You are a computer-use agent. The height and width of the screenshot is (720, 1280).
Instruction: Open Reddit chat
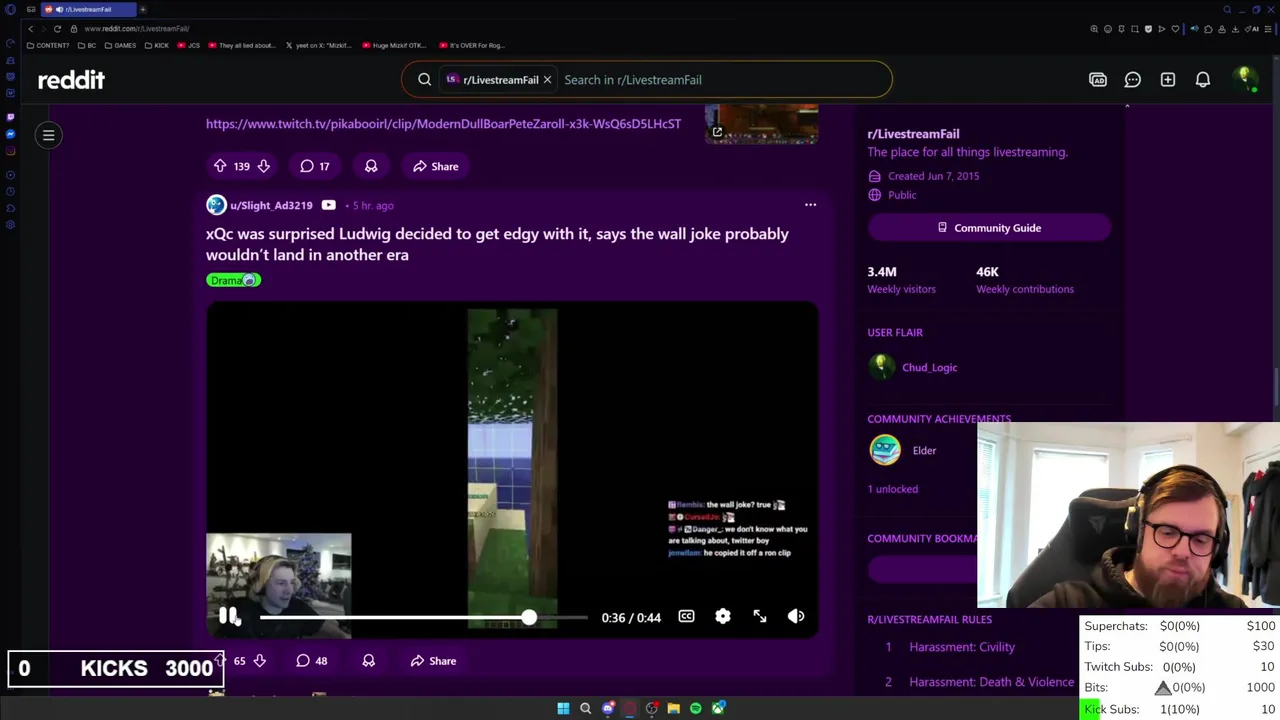(x=1133, y=80)
